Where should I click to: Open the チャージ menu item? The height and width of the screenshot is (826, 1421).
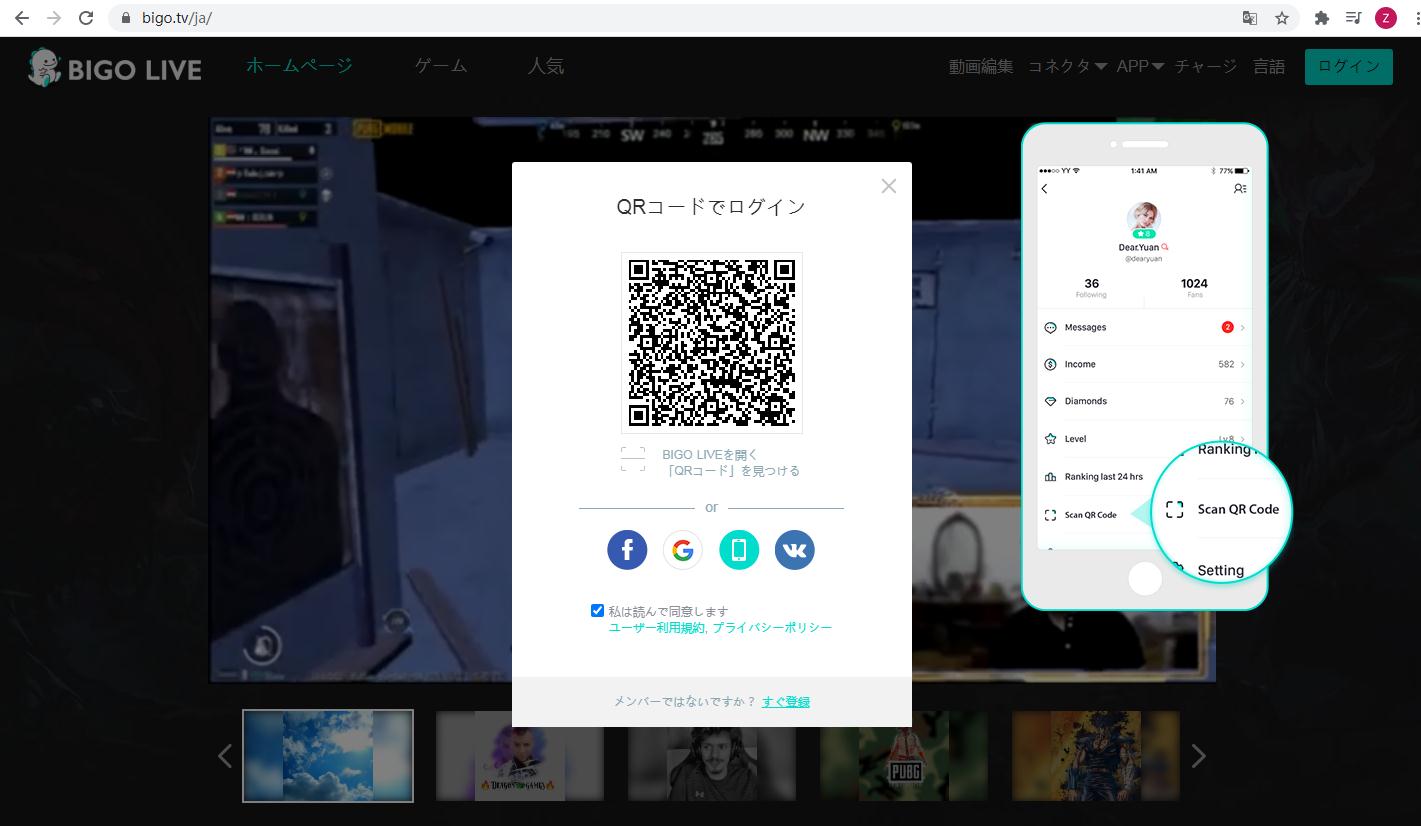[x=1206, y=66]
